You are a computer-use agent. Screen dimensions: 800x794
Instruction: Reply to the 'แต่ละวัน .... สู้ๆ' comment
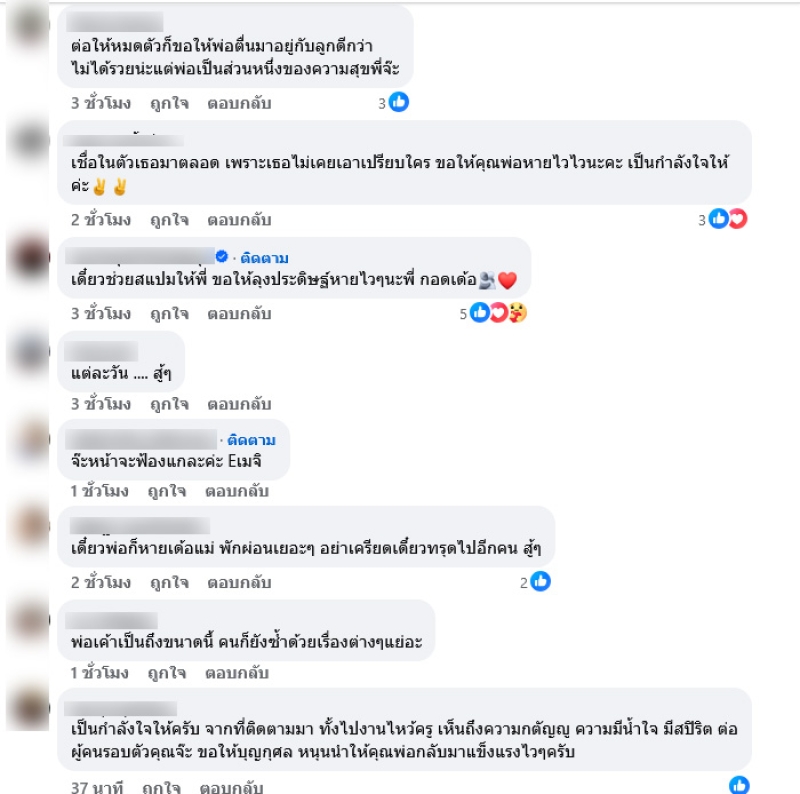click(239, 404)
